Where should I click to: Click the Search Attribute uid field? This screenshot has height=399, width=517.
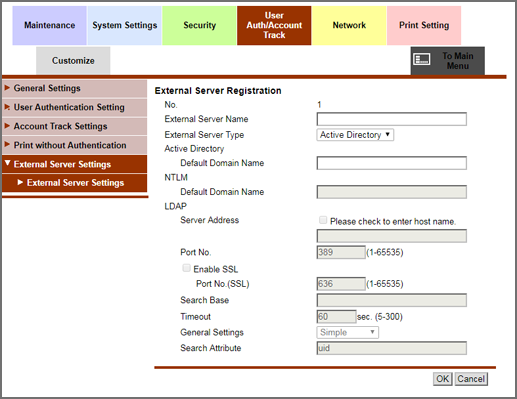click(x=392, y=348)
